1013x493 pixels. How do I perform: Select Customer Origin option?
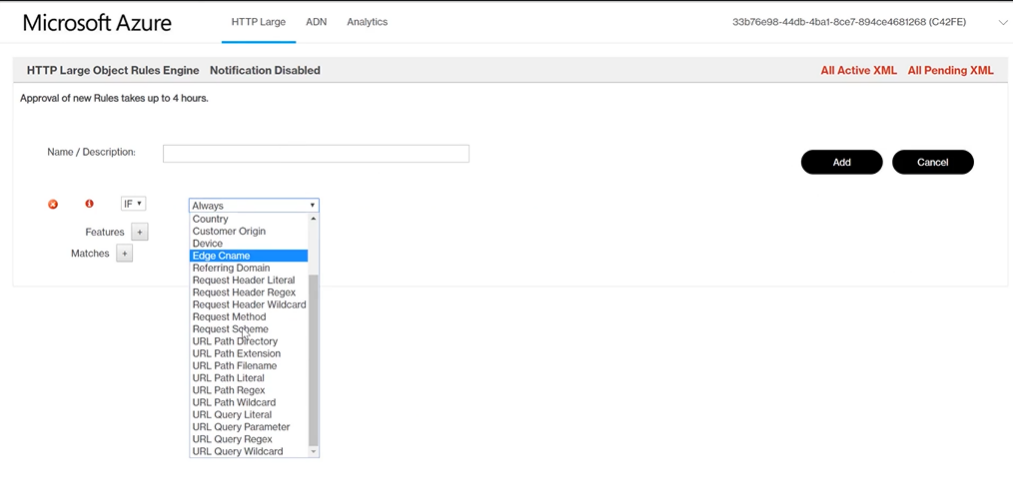pyautogui.click(x=249, y=231)
